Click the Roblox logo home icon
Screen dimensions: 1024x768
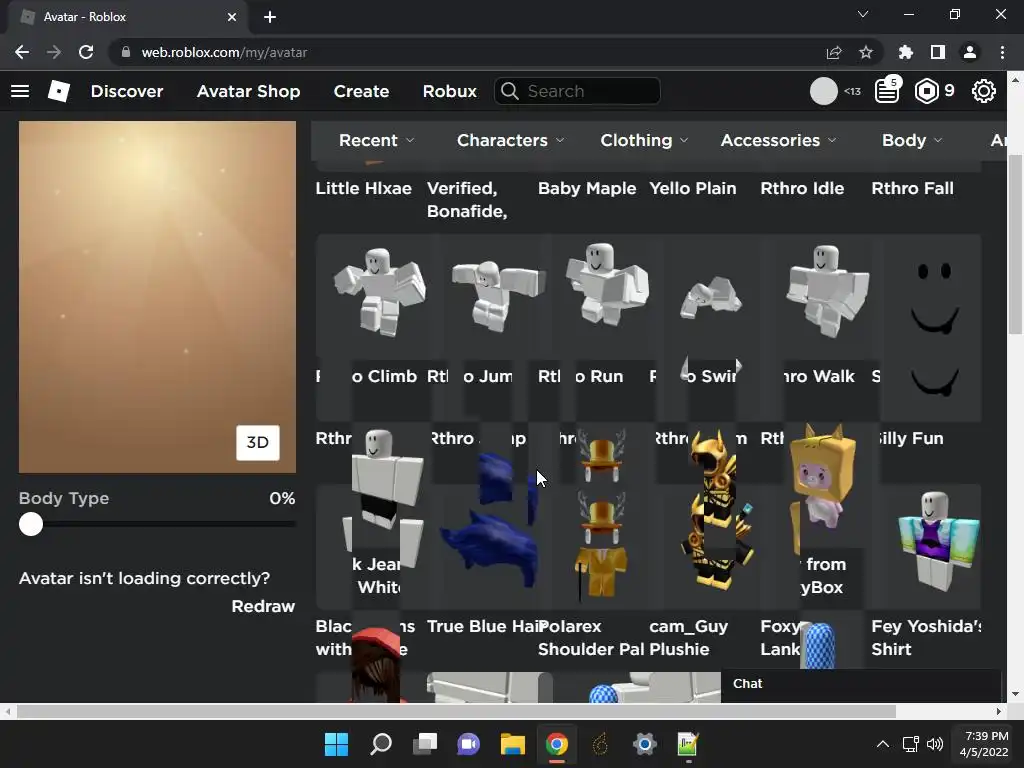click(x=59, y=91)
